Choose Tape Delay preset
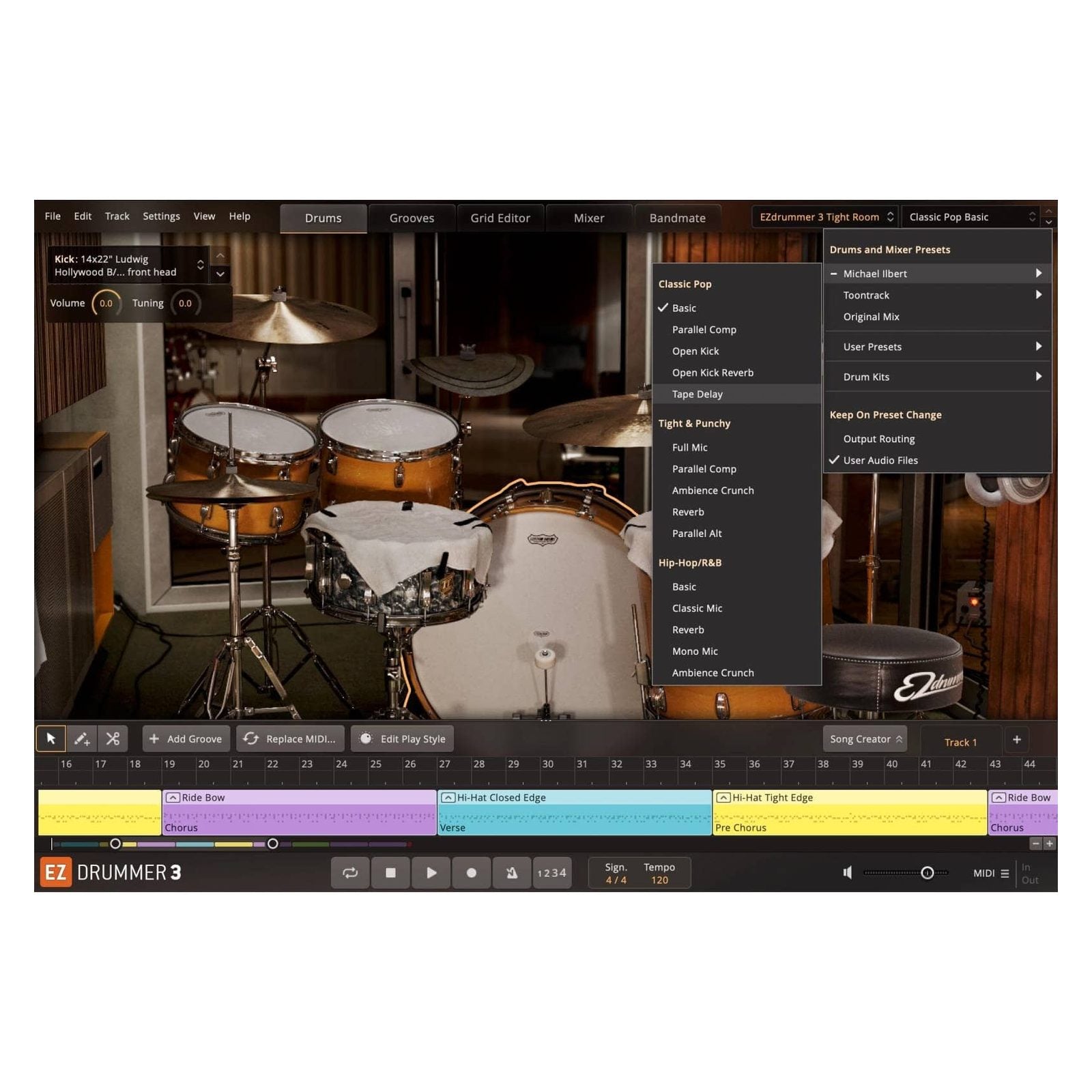The height and width of the screenshot is (1092, 1092). [697, 394]
